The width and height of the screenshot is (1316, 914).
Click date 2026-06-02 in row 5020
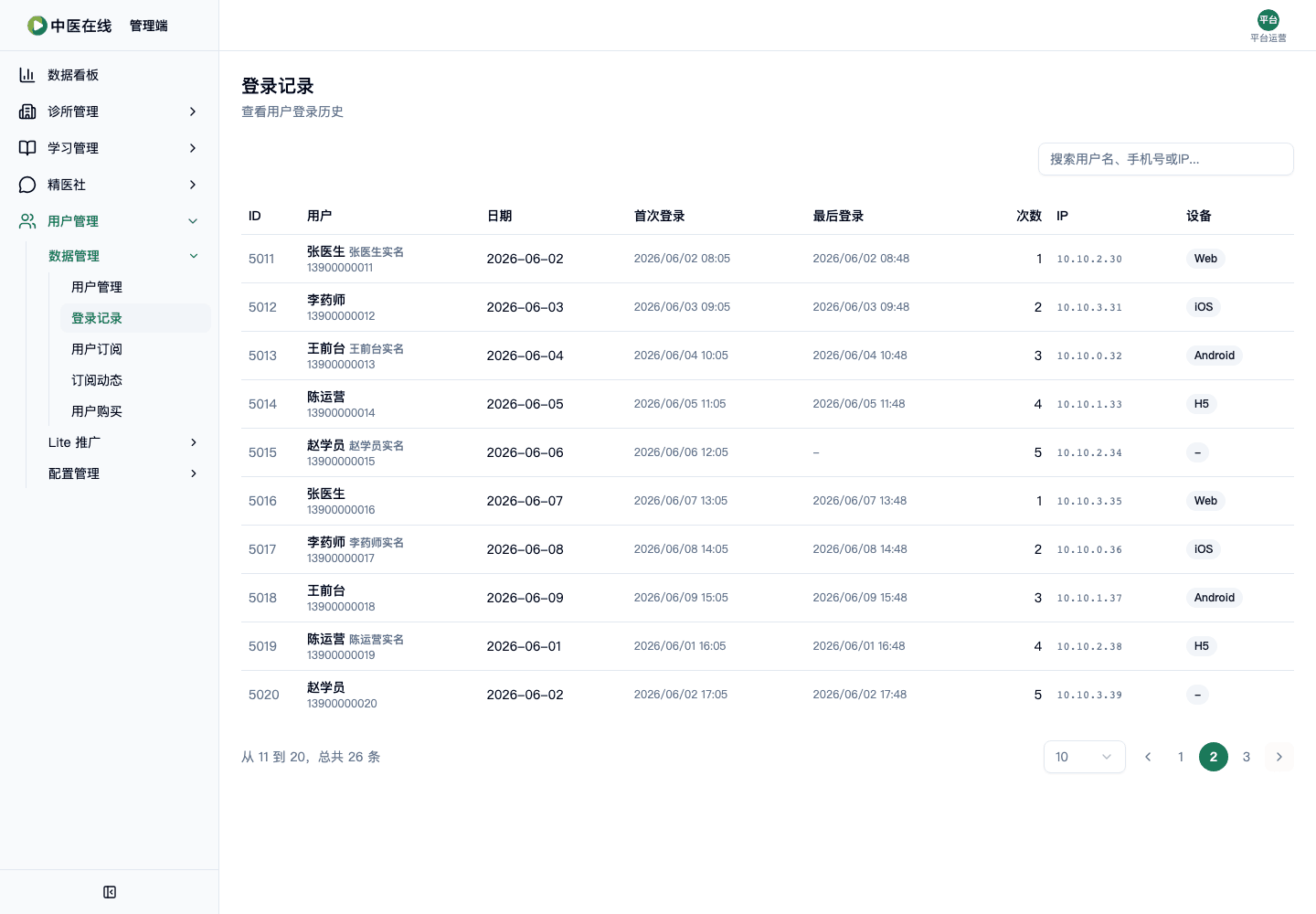pos(525,695)
